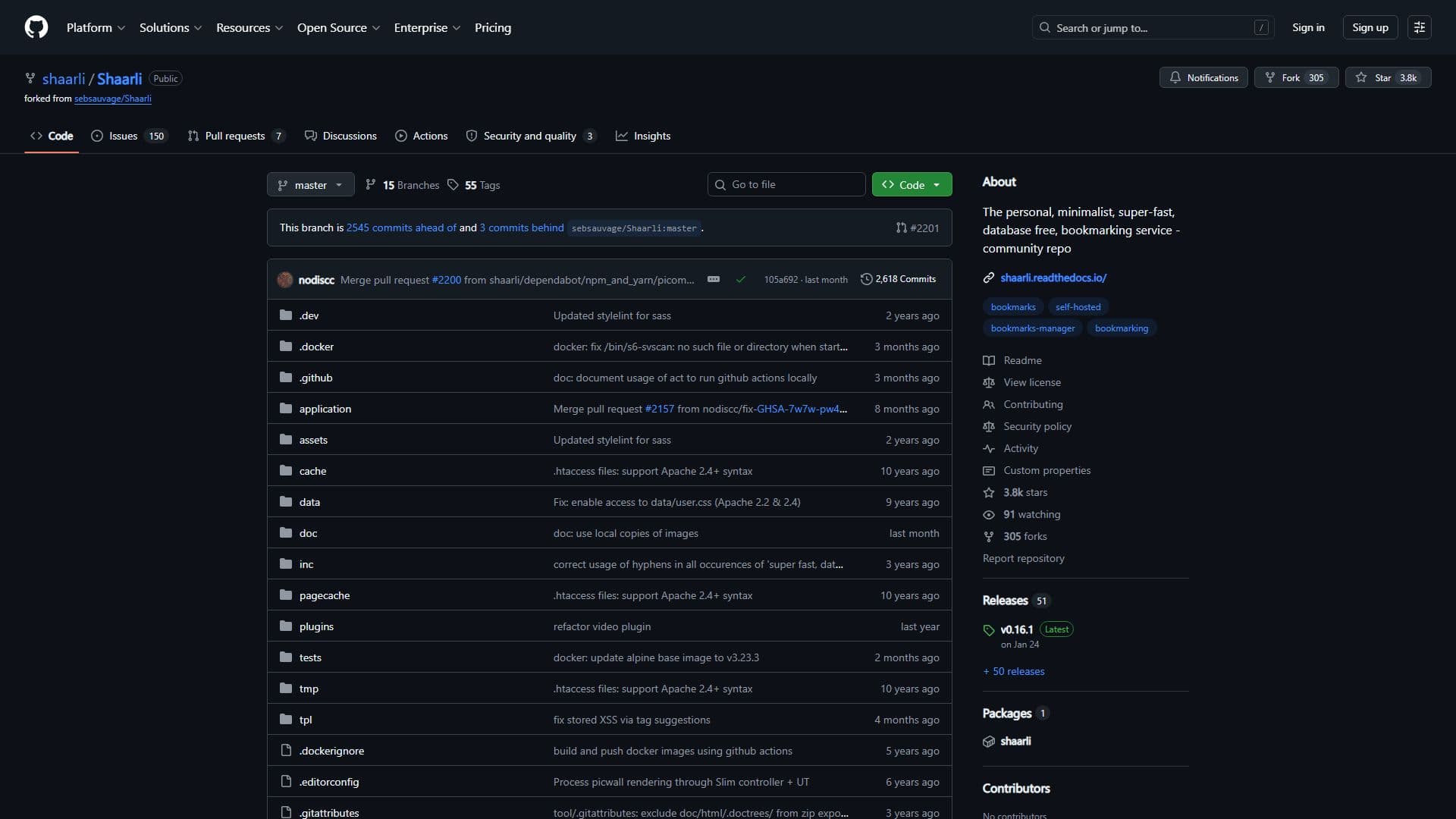1456x819 pixels.
Task: Open commit 'fix stored XSS via tag suggestions'
Action: tap(632, 720)
